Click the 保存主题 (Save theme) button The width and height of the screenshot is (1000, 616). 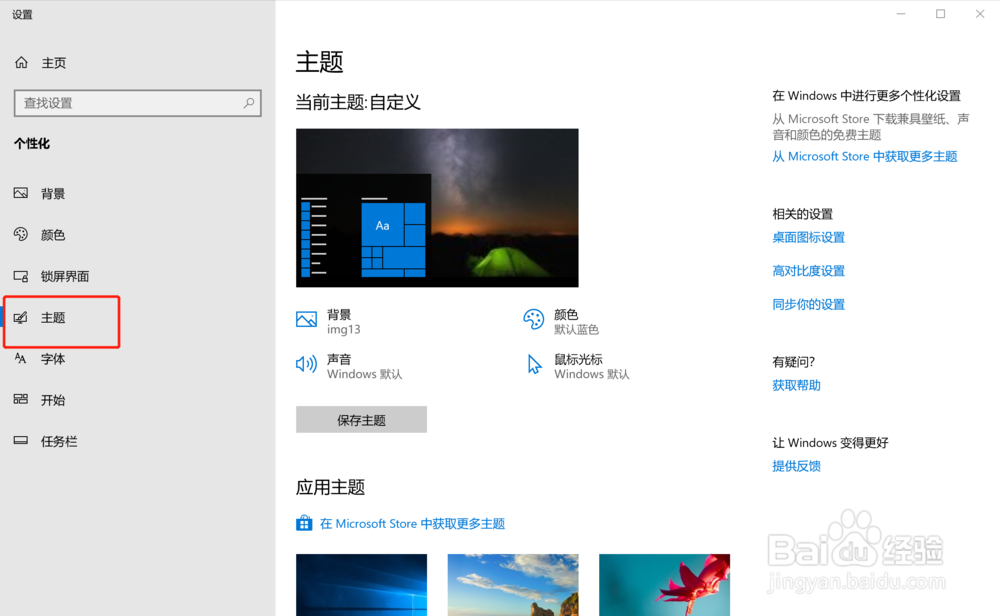coord(361,419)
